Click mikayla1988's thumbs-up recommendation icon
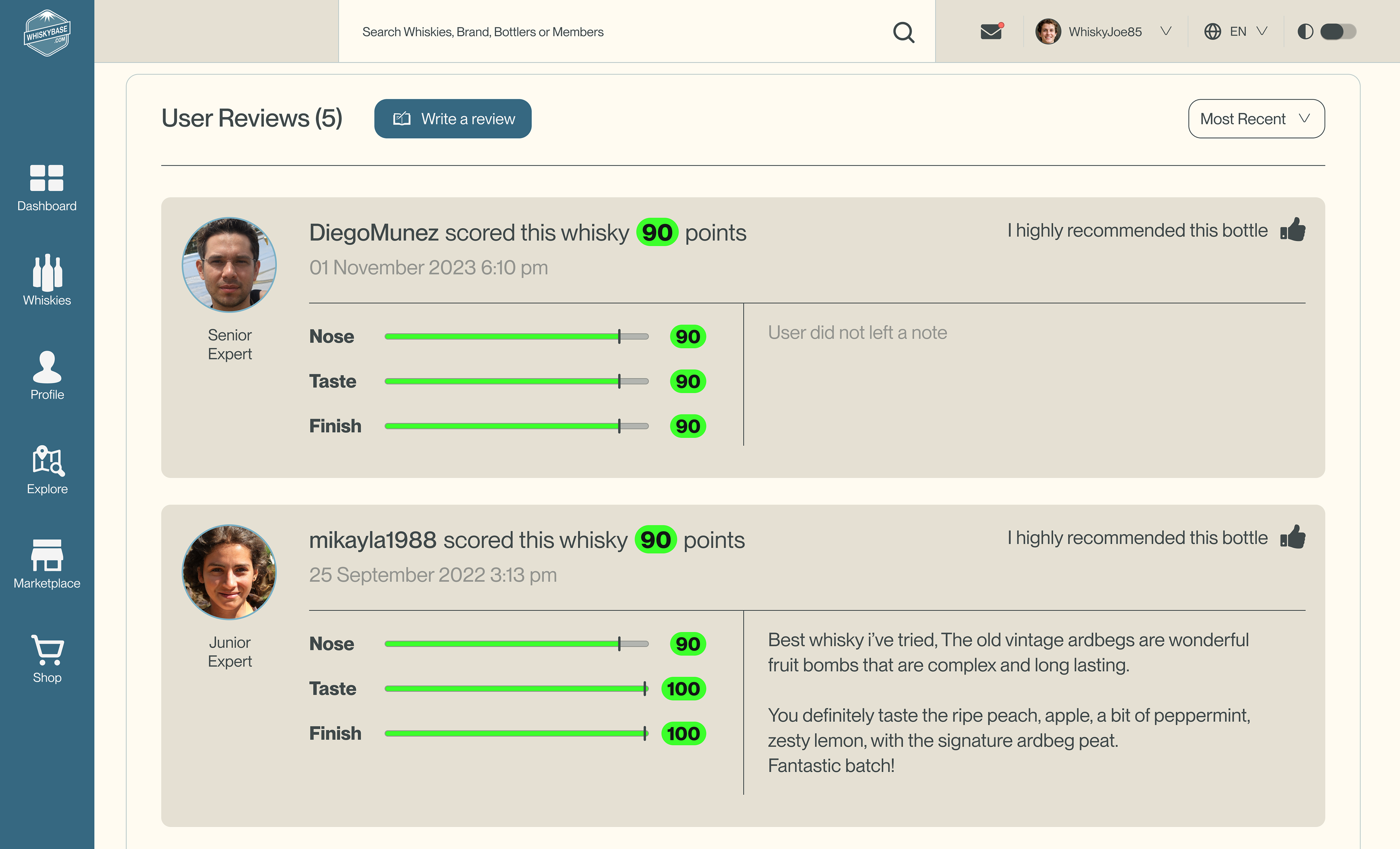This screenshot has height=849, width=1400. pos(1292,537)
